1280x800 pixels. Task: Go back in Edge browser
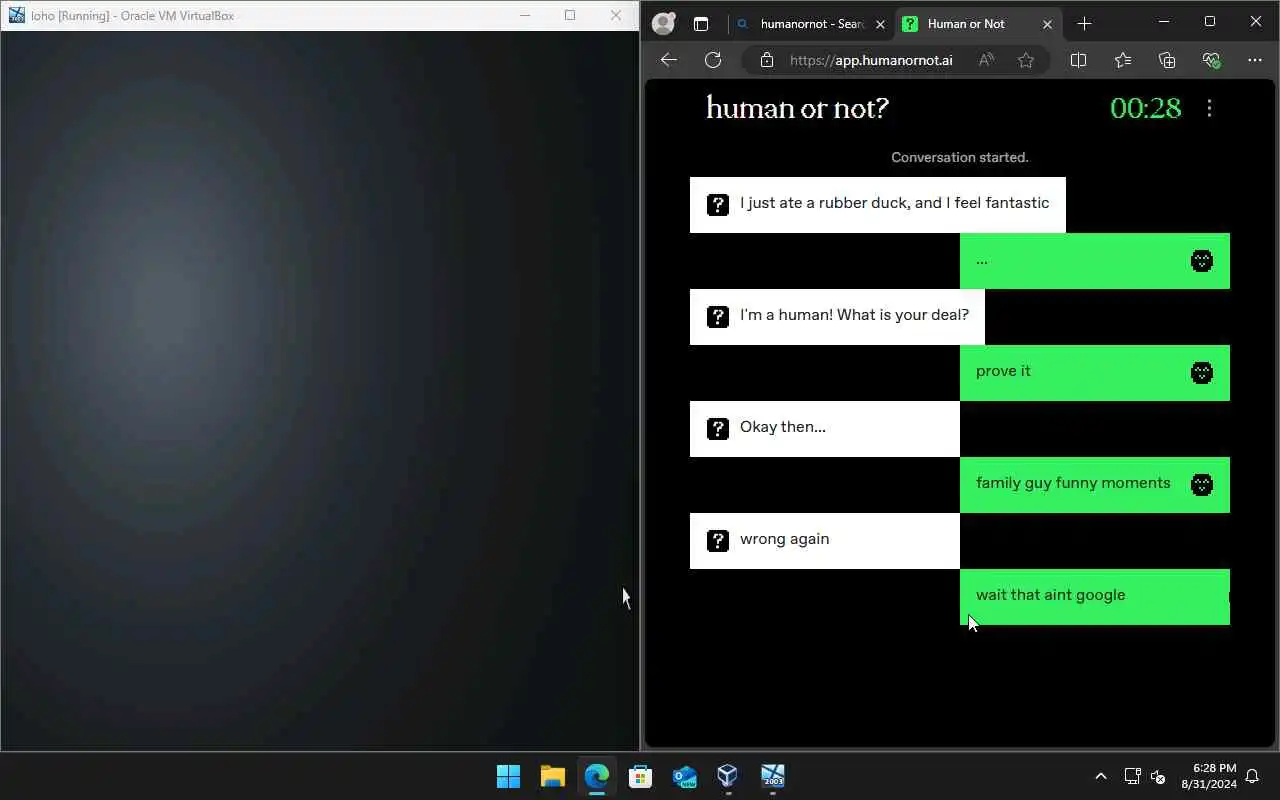669,60
